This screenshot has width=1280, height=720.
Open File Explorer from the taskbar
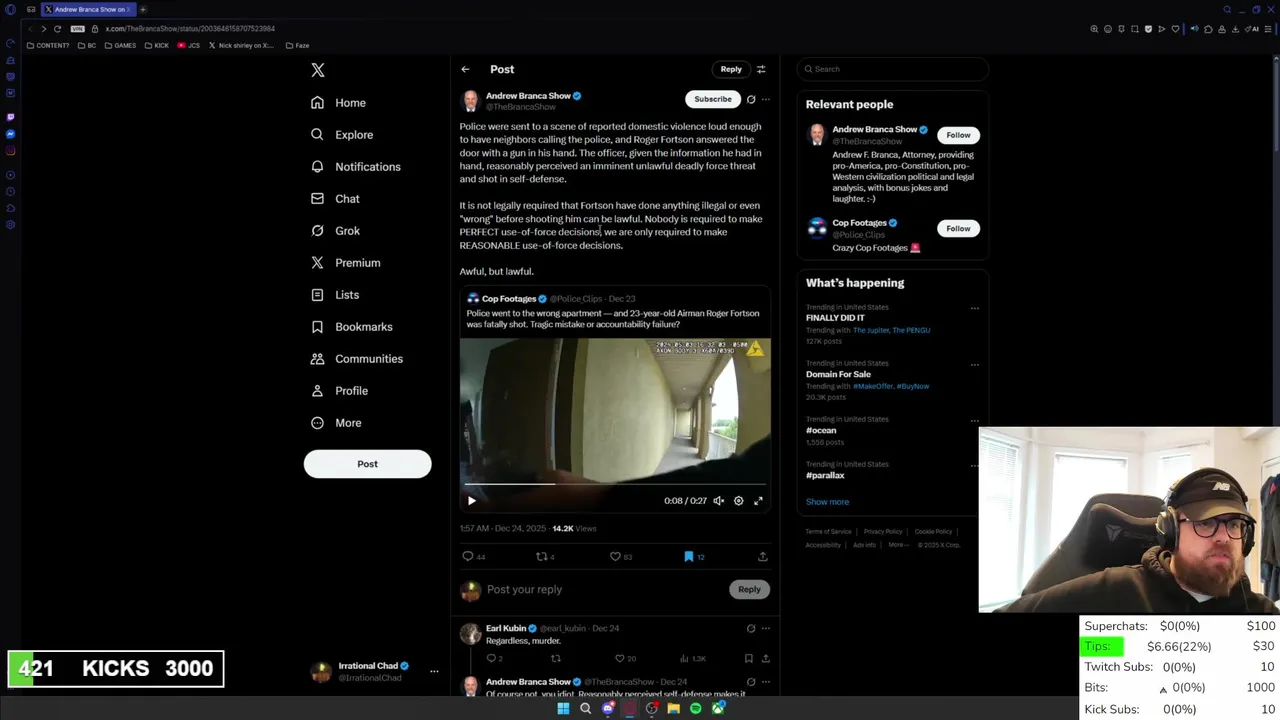point(674,708)
